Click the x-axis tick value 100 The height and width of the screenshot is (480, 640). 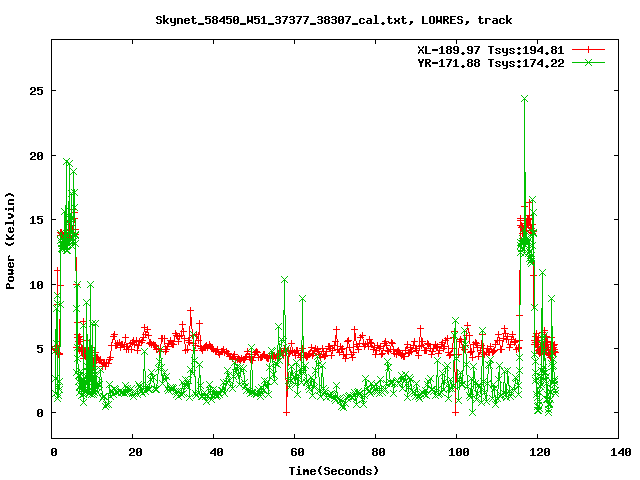pos(459,452)
